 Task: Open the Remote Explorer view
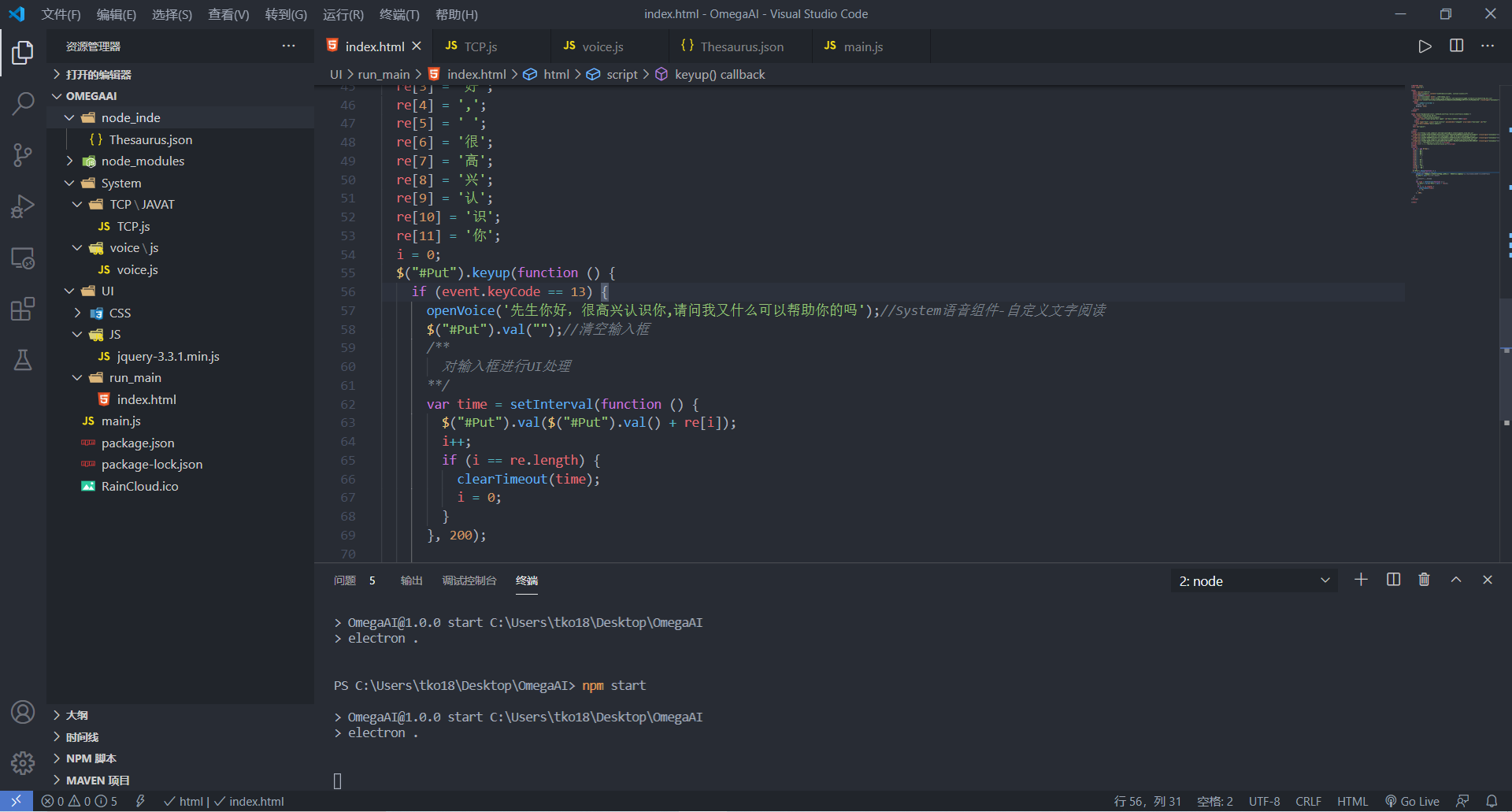tap(23, 258)
